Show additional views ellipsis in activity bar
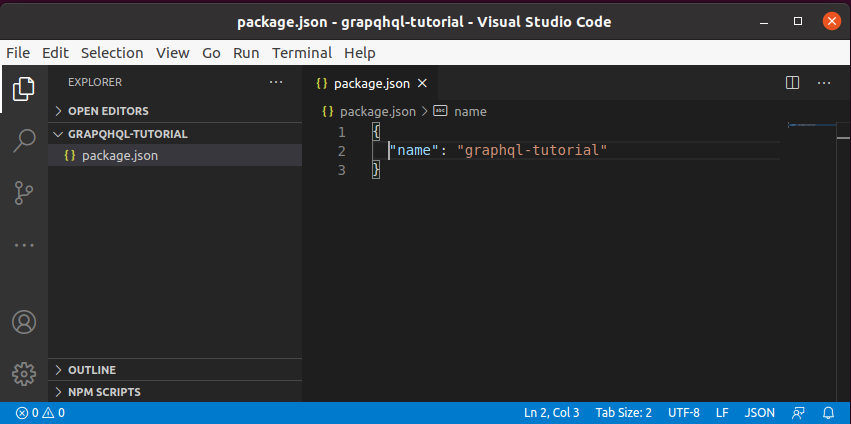Viewport: 851px width, 424px height. (x=23, y=245)
